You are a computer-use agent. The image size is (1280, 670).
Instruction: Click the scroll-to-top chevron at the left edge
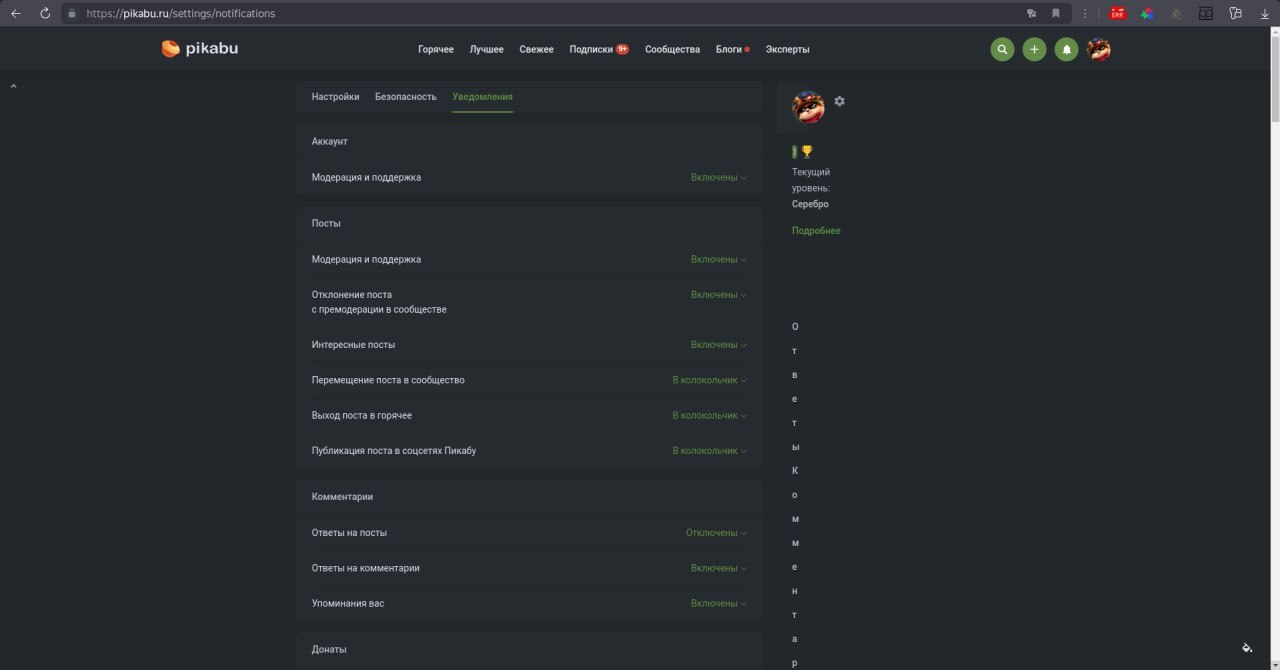[14, 87]
